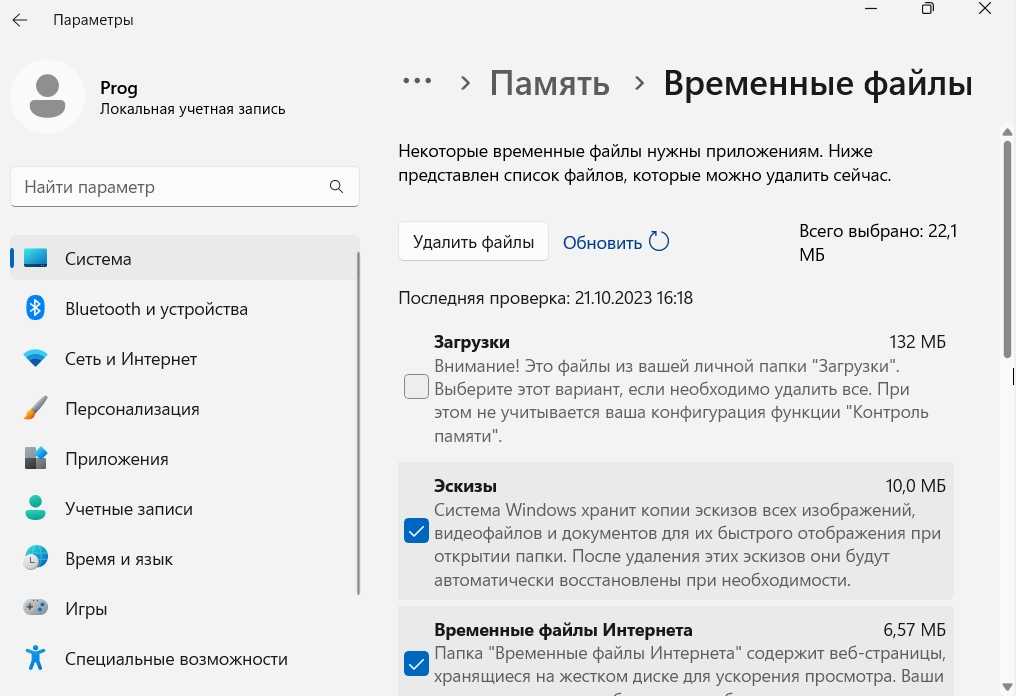The width and height of the screenshot is (1016, 696).
Task: Click the Bluetooth sidebar icon
Action: pyautogui.click(x=36, y=309)
